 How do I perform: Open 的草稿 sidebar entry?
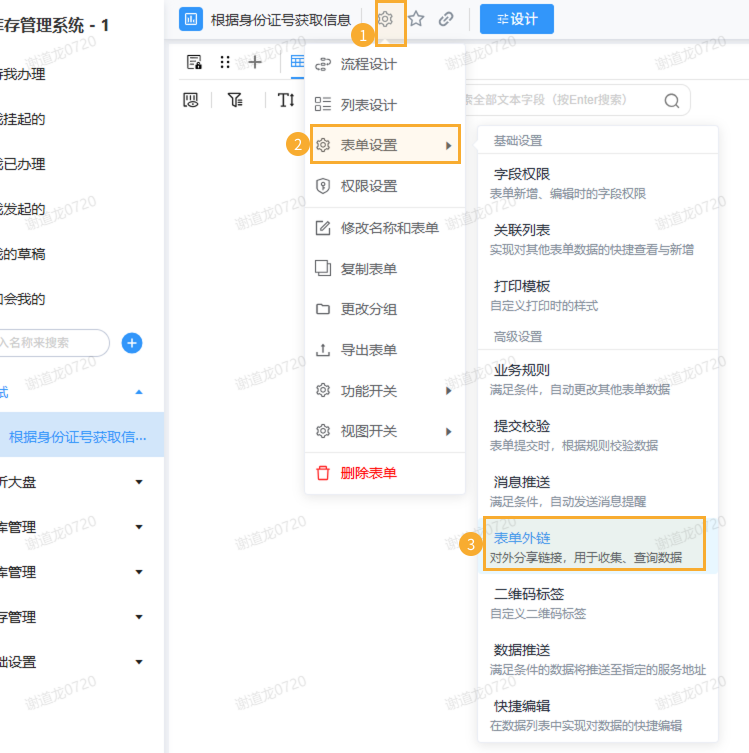click(23, 254)
